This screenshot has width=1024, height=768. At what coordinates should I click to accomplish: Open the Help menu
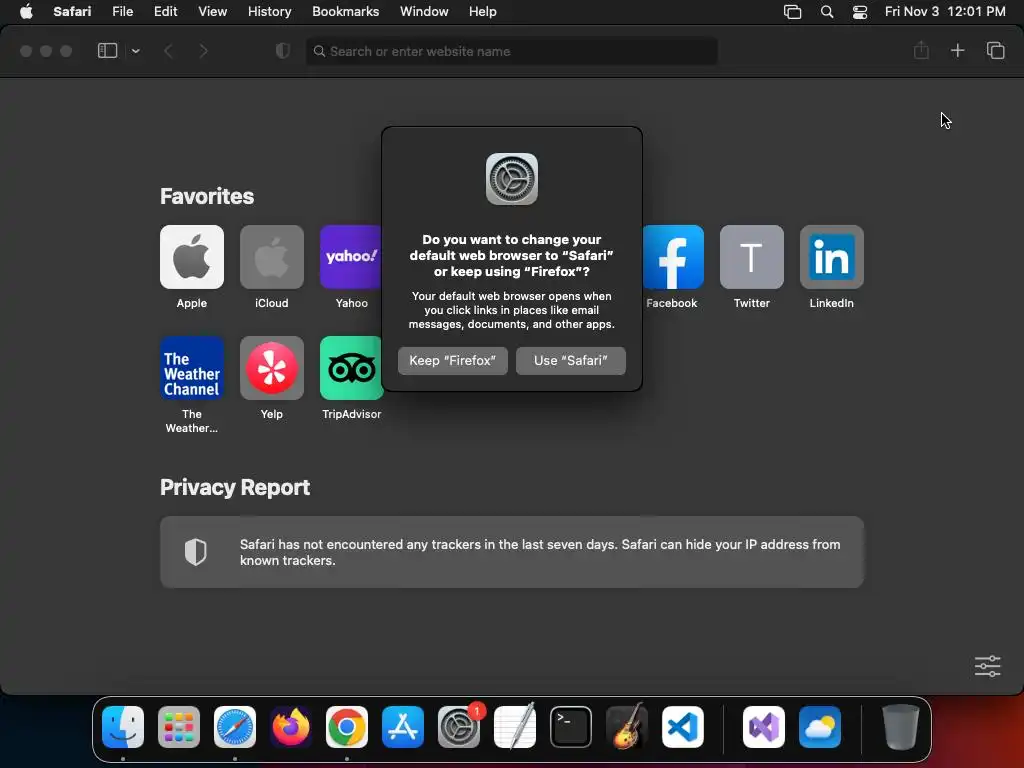(483, 12)
